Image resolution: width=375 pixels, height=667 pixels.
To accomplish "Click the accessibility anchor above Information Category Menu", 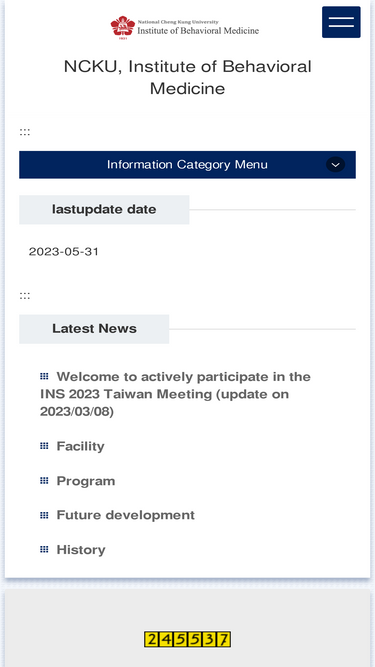I will [25, 132].
